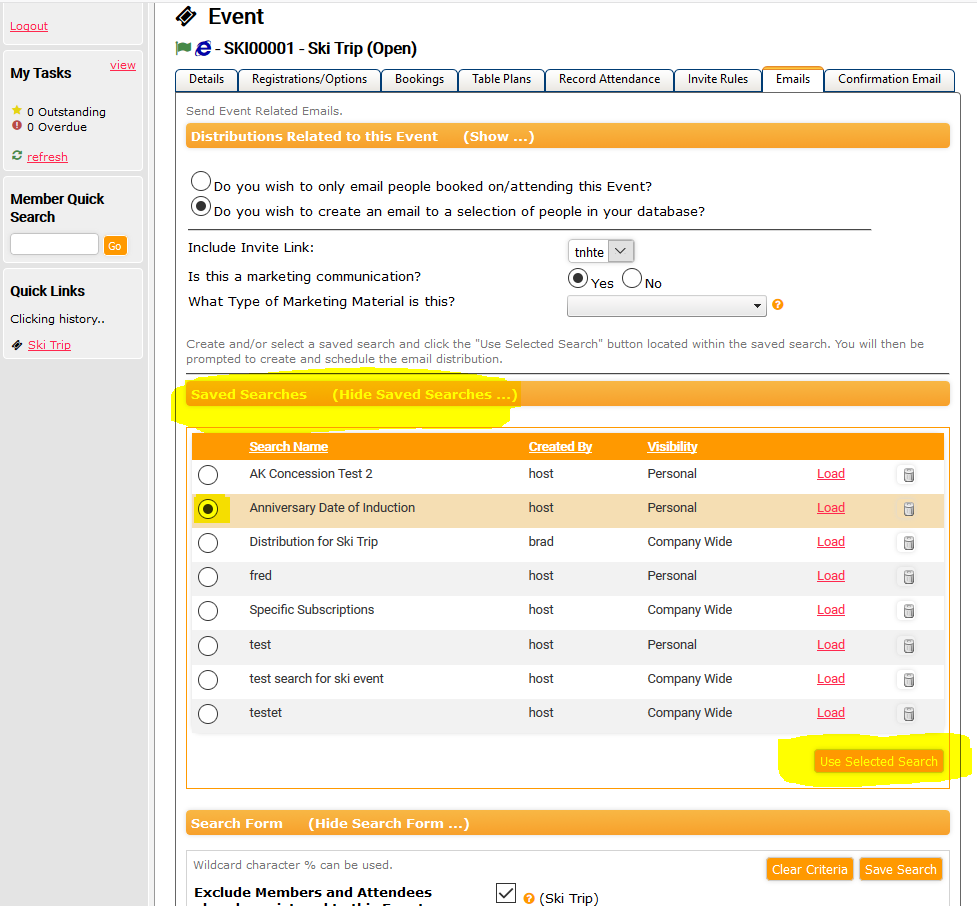Viewport: 977px width, 906px height.
Task: Click the Member Quick Search input field
Action: 54,244
